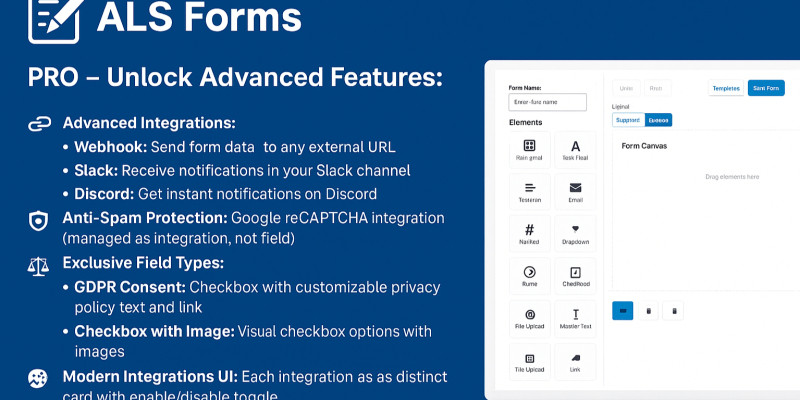
Task: Select the Rume element tile
Action: click(530, 275)
